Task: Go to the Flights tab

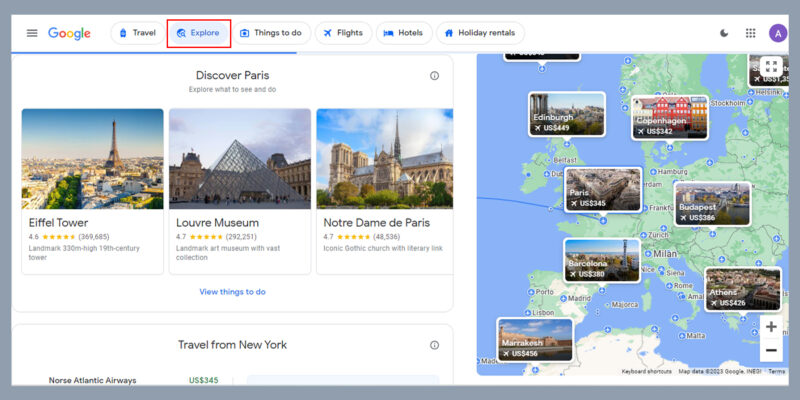Action: [x=343, y=33]
